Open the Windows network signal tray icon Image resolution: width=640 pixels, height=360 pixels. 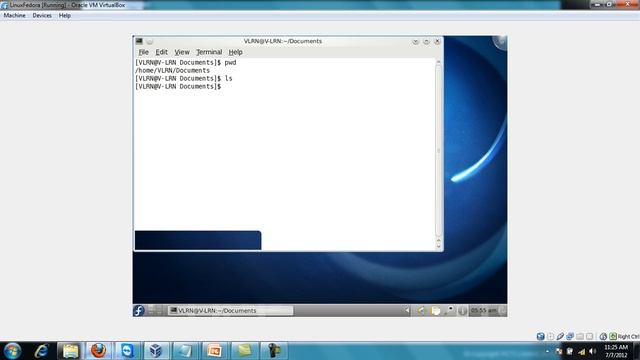pyautogui.click(x=581, y=351)
